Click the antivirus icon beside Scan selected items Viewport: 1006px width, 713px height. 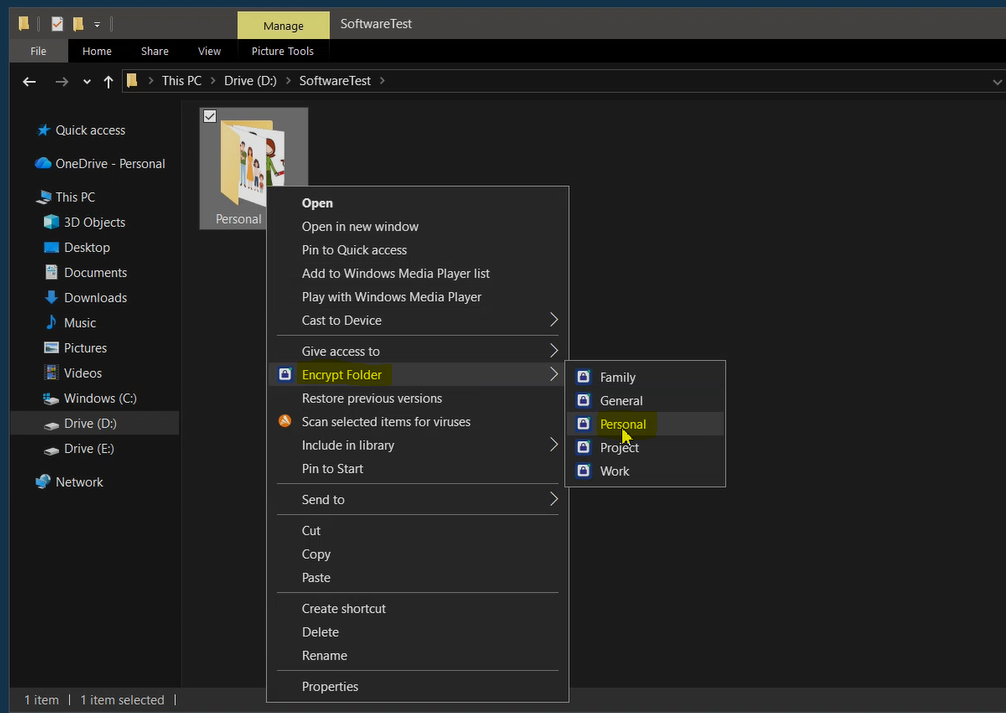pyautogui.click(x=285, y=422)
